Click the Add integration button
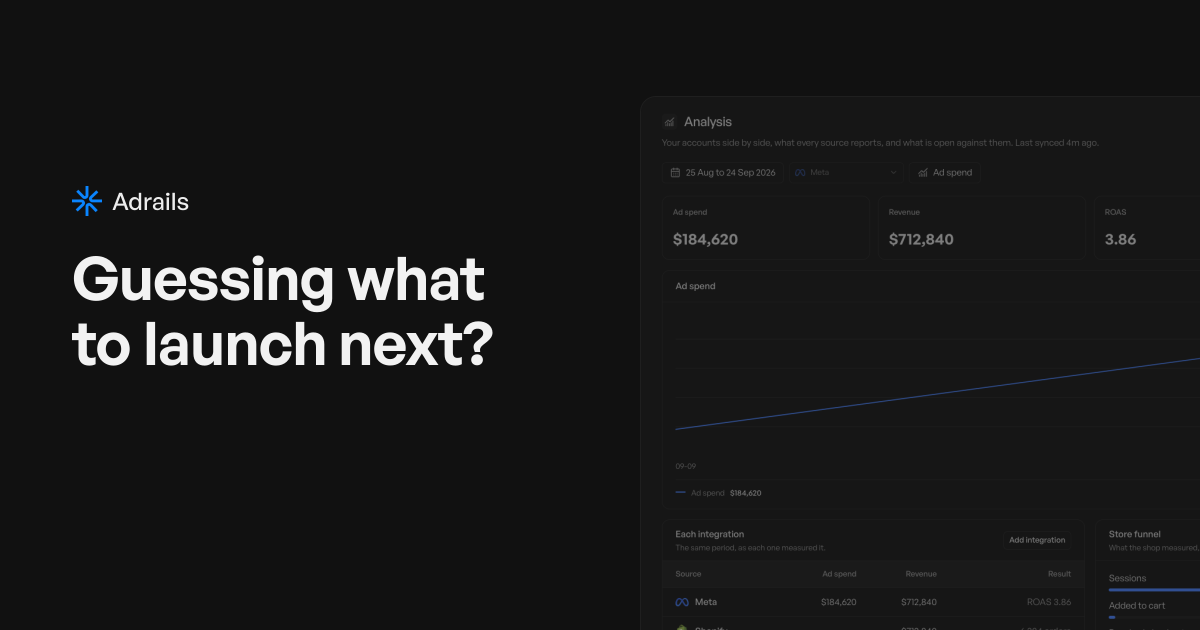This screenshot has width=1200, height=630. 1037,540
